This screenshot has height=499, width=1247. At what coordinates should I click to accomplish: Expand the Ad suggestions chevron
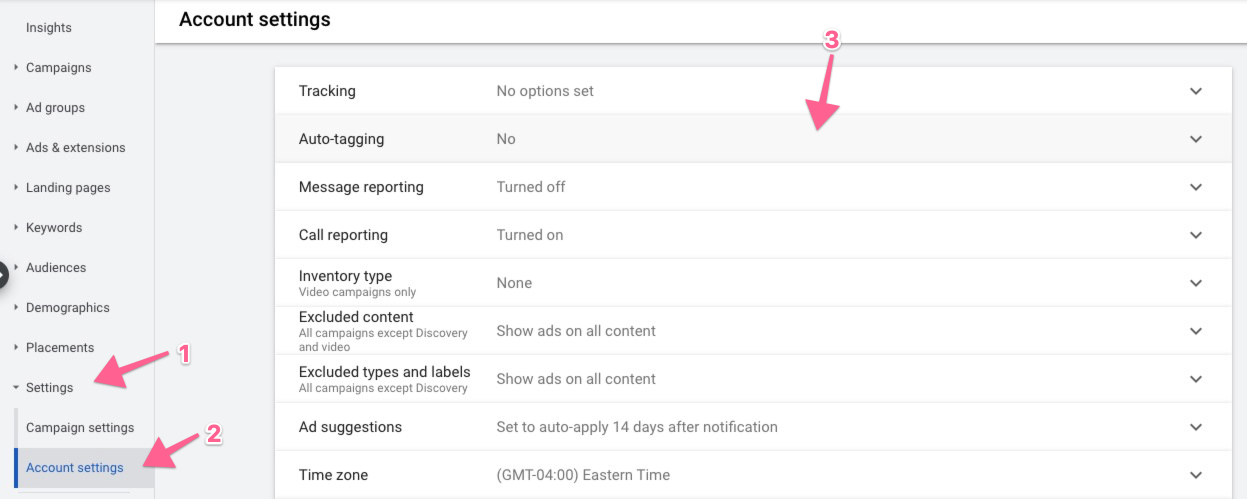coord(1196,427)
